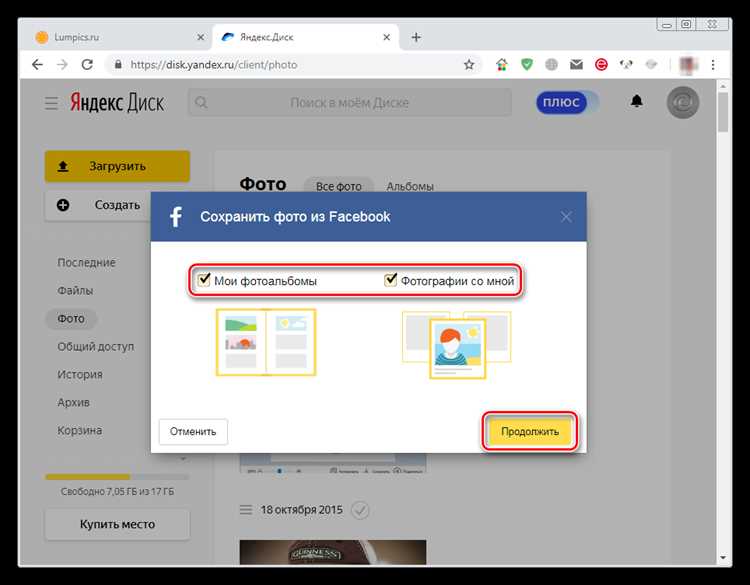The height and width of the screenshot is (585, 750).
Task: Open the green shield extension
Action: (527, 64)
